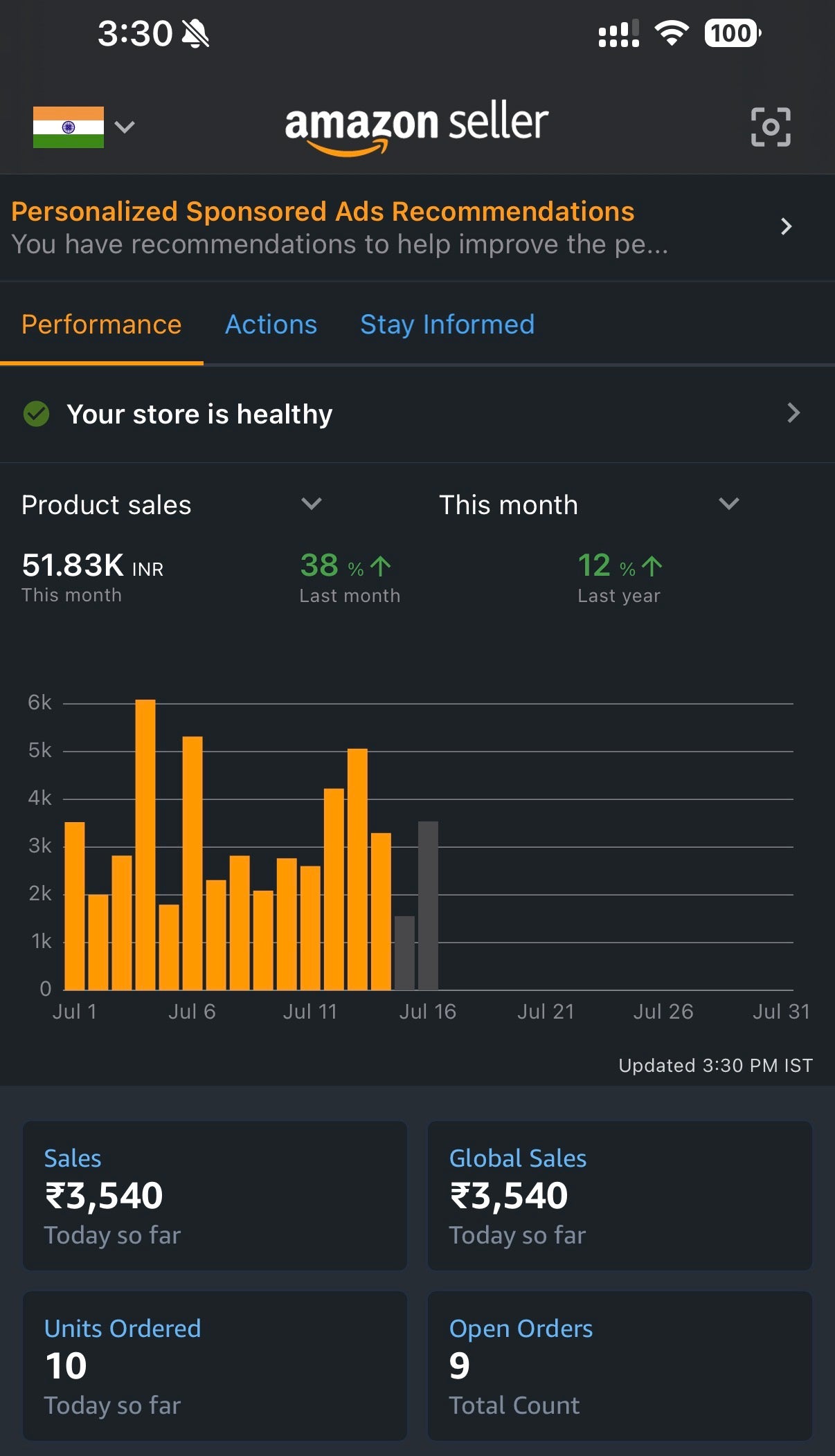Open the Units Ordered card
Image resolution: width=835 pixels, height=1456 pixels.
[x=215, y=1366]
